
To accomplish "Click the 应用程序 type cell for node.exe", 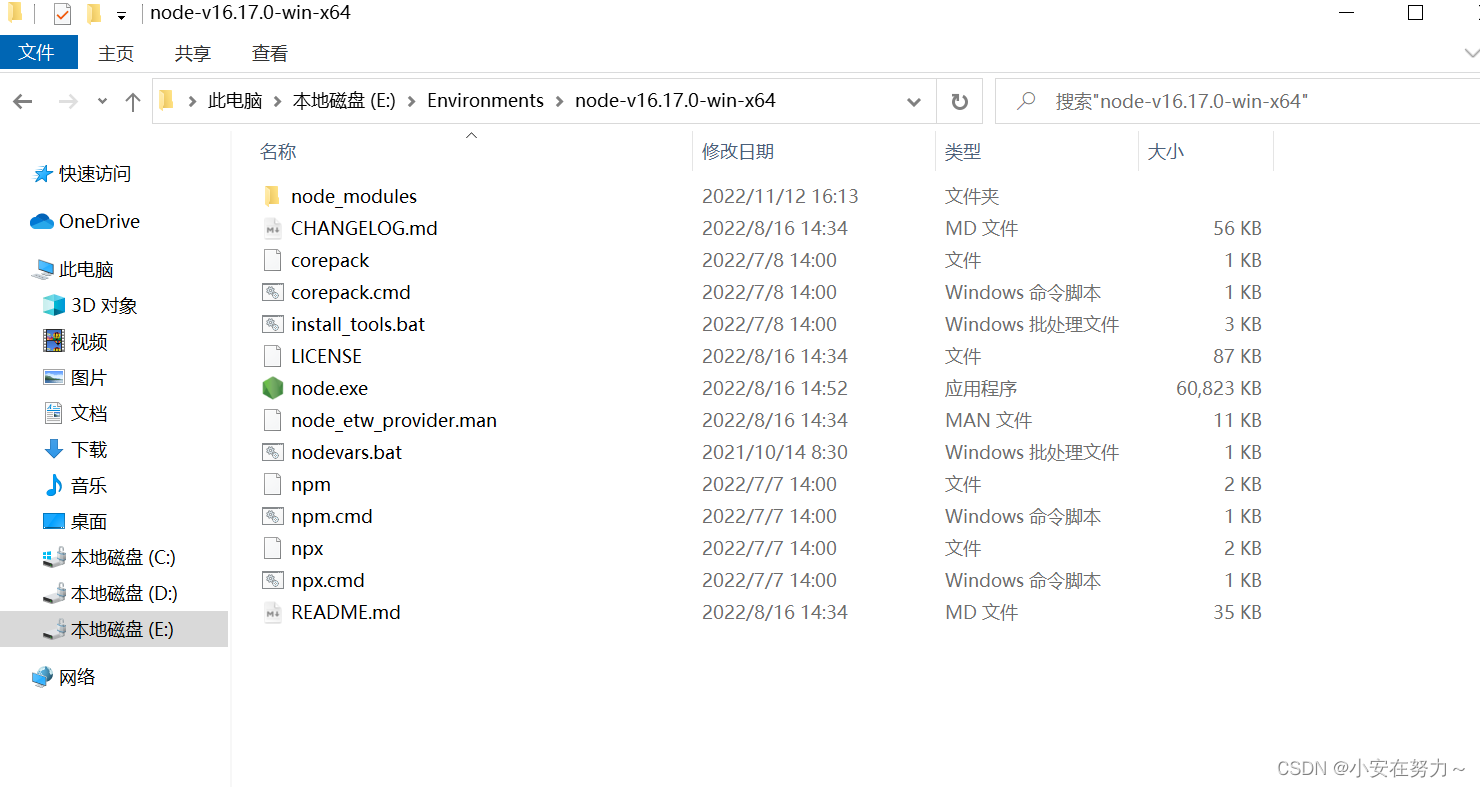I will [x=981, y=389].
